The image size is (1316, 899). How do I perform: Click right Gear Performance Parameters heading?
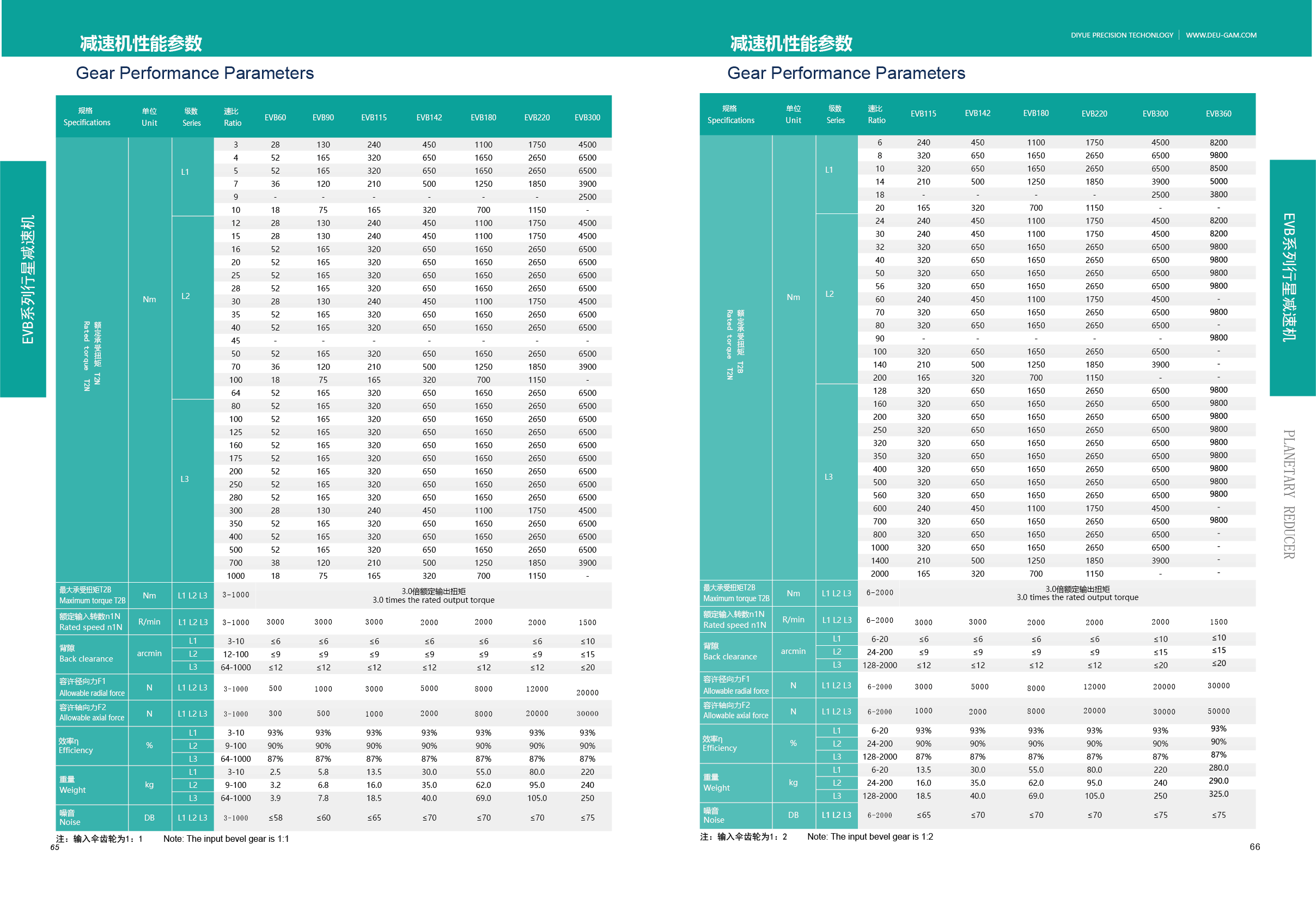pos(845,72)
